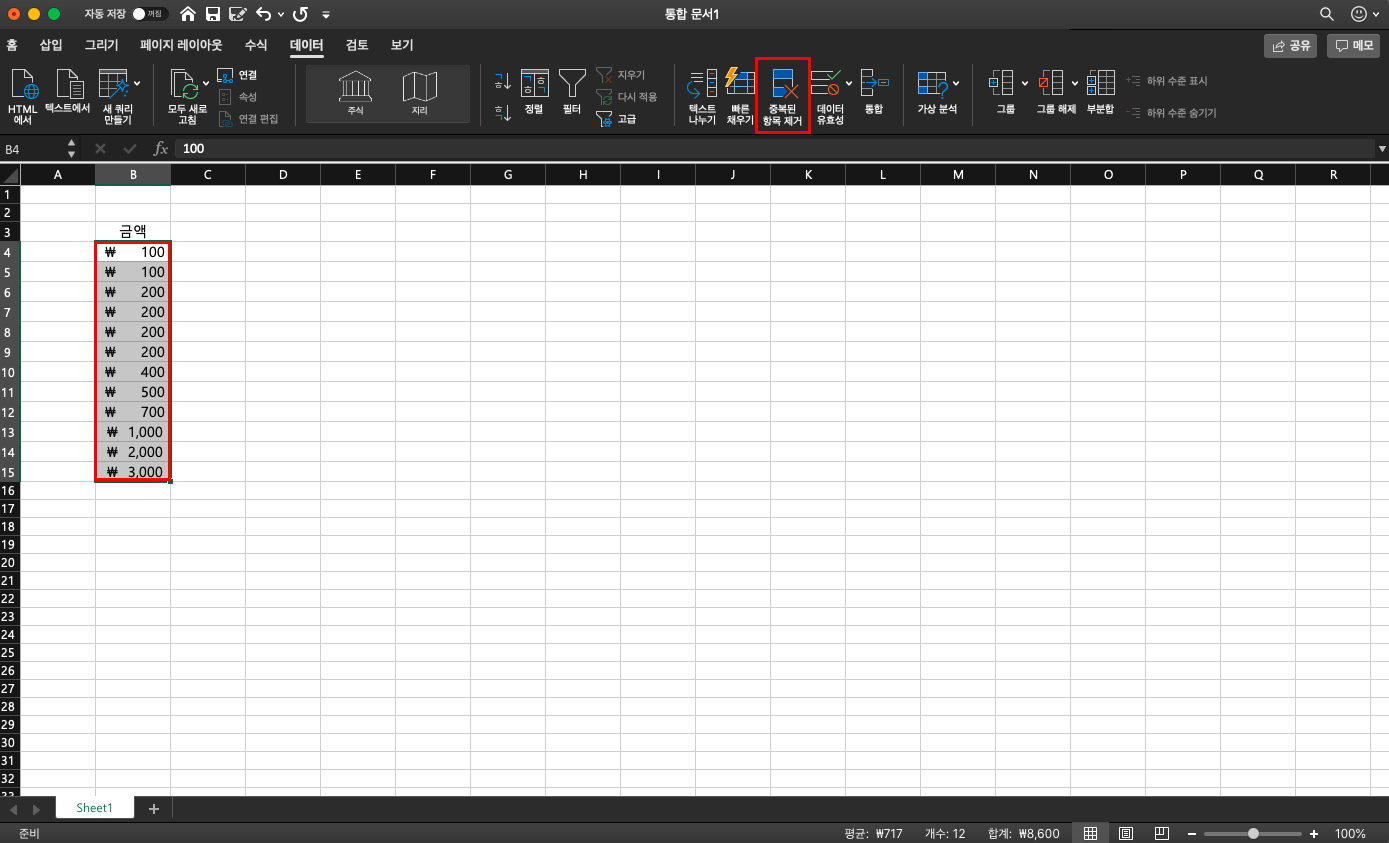
Task: Click the formula bar showing 100
Action: [x=775, y=148]
